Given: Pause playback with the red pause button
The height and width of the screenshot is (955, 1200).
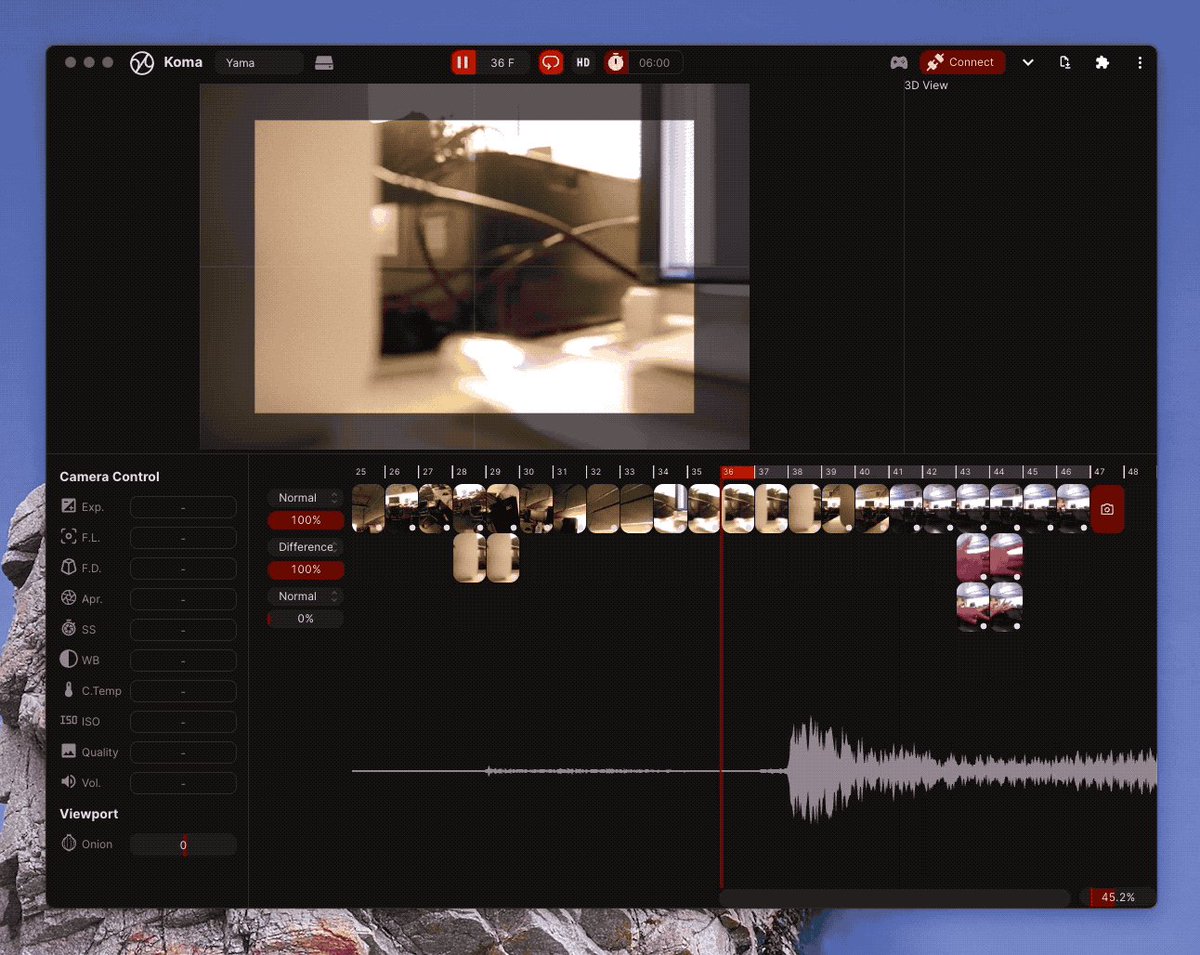Looking at the screenshot, I should 462,63.
